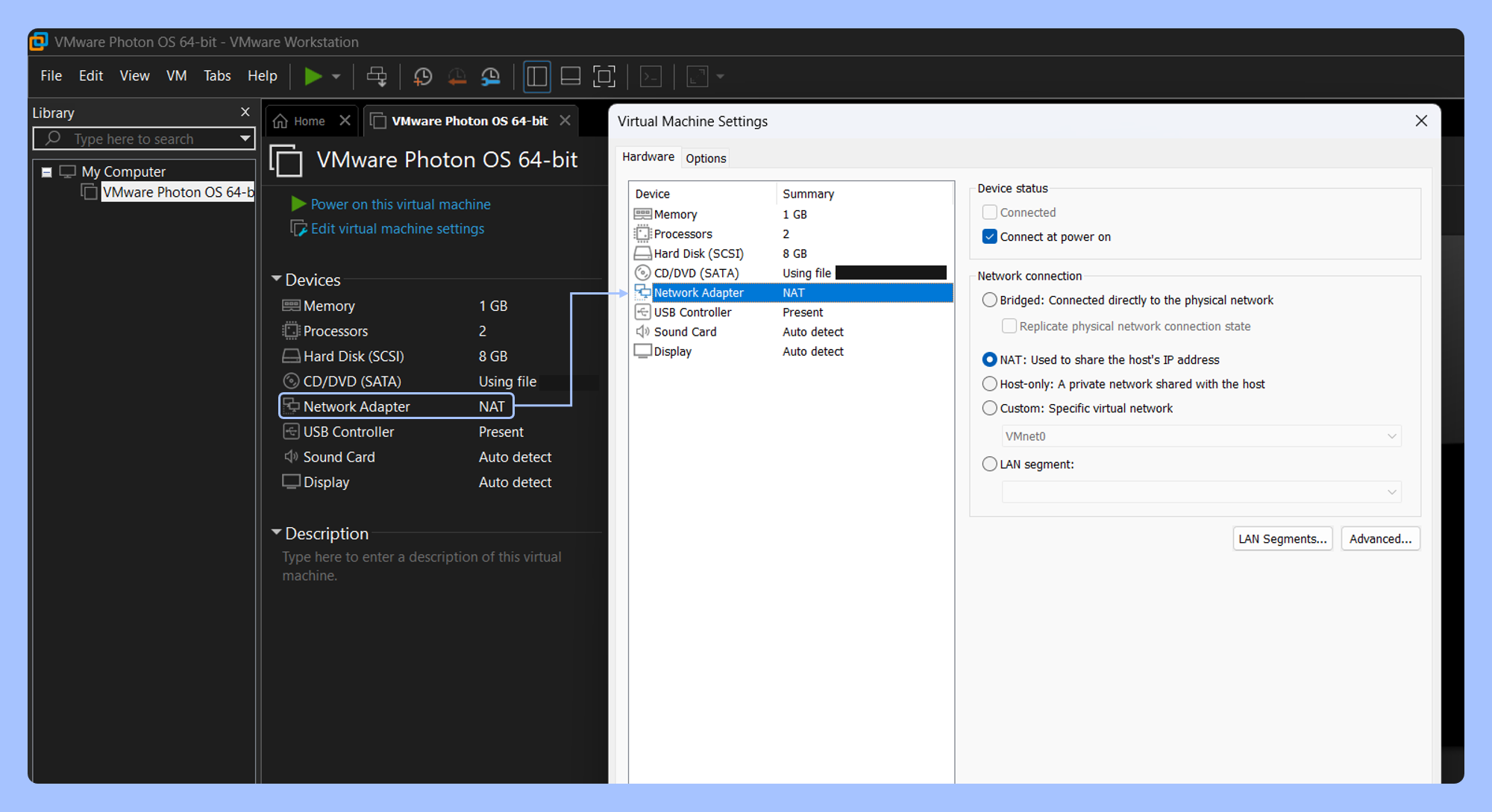Enable Replicate physical network connection state

click(x=1009, y=327)
